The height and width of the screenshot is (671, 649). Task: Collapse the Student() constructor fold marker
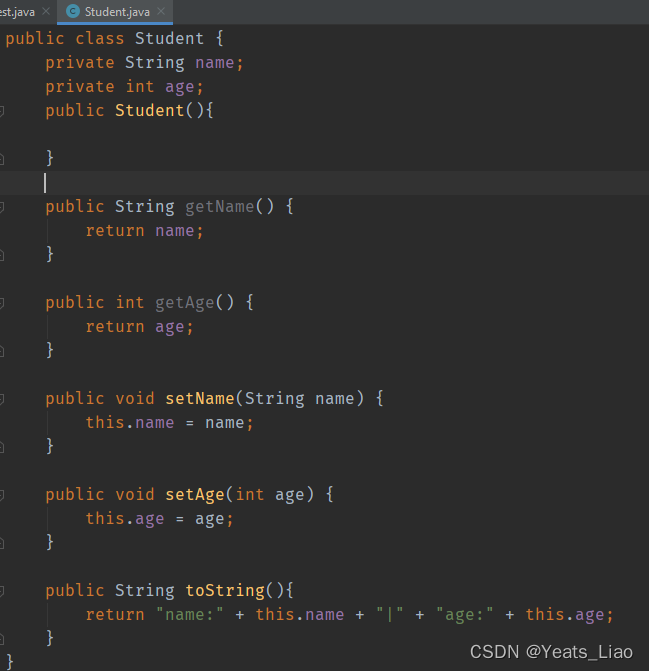tap(2, 111)
